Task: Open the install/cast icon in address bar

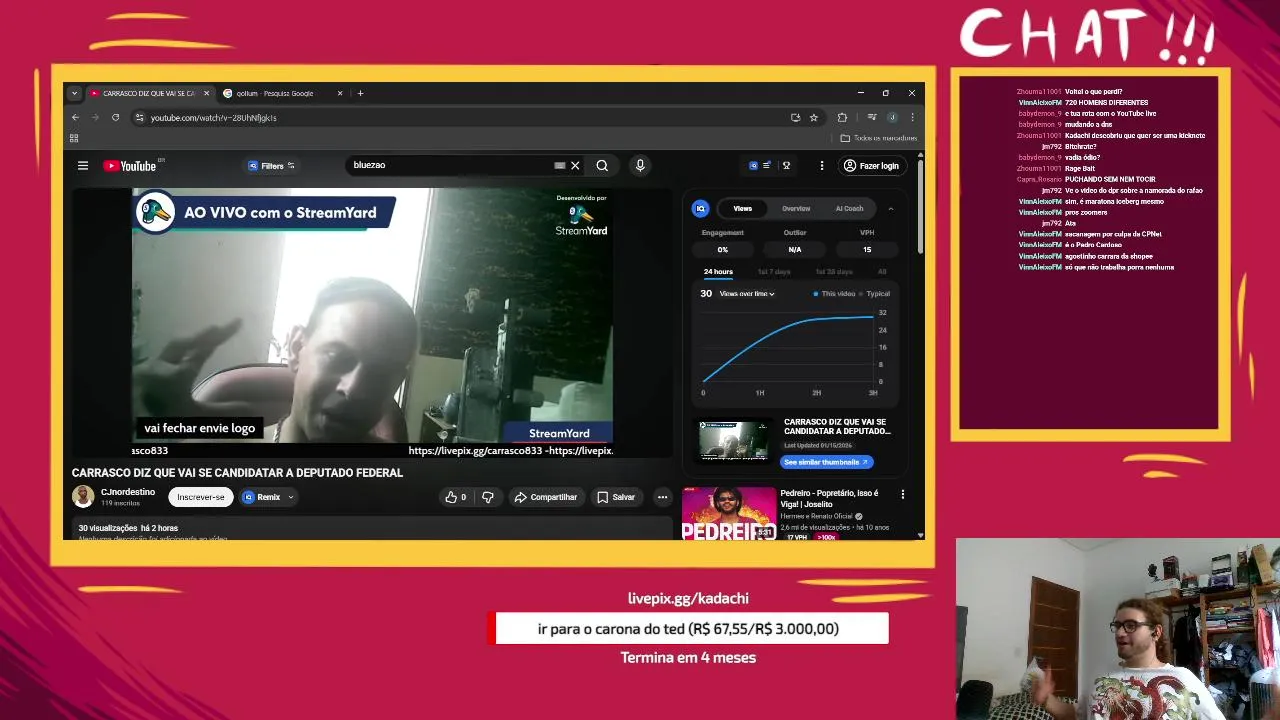Action: [795, 117]
